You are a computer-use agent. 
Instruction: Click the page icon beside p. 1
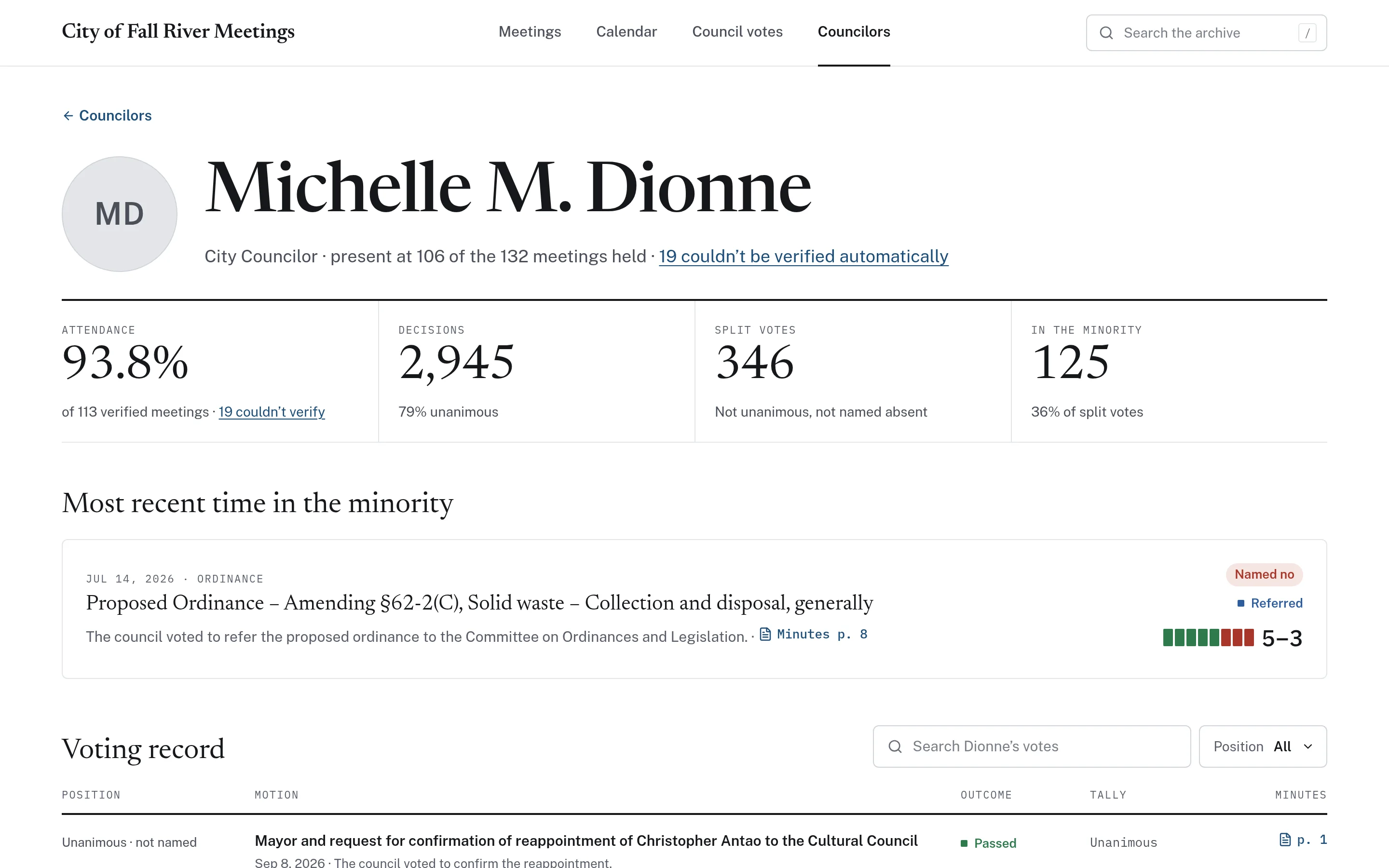(1284, 840)
